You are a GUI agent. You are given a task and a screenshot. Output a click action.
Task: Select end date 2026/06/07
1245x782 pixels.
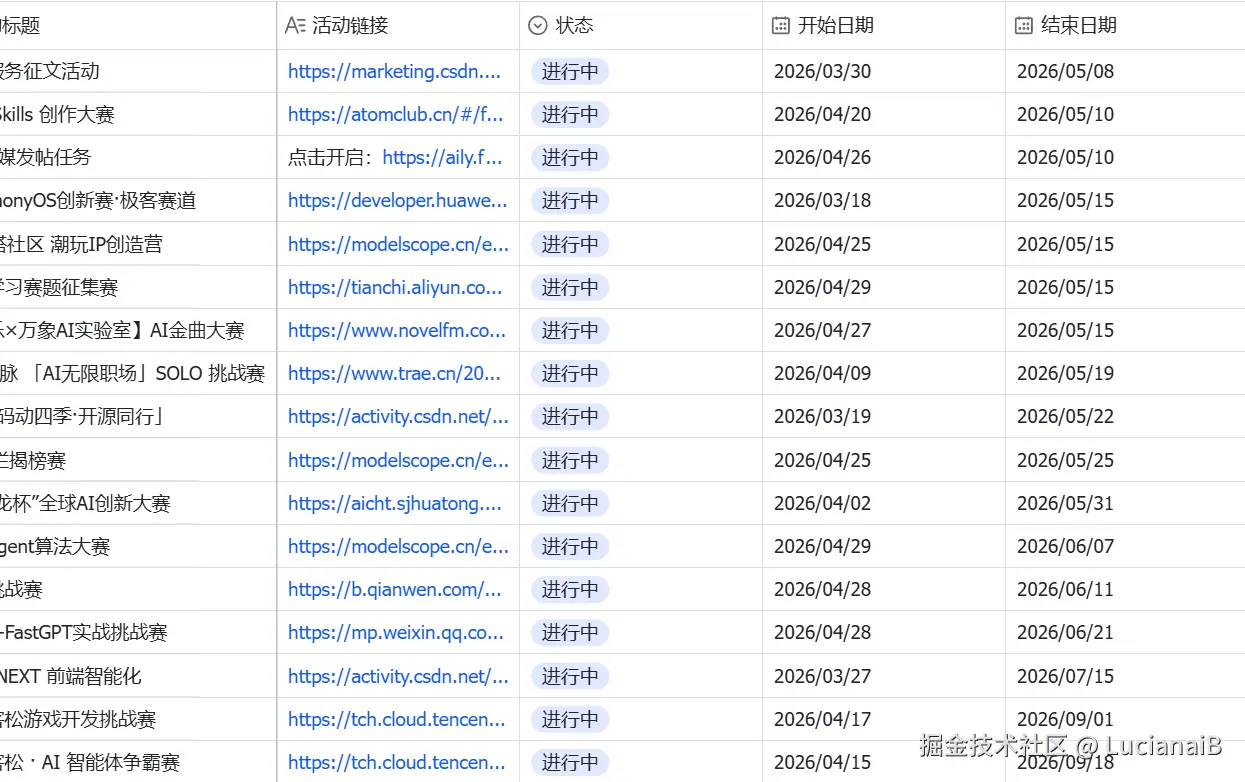[1065, 546]
